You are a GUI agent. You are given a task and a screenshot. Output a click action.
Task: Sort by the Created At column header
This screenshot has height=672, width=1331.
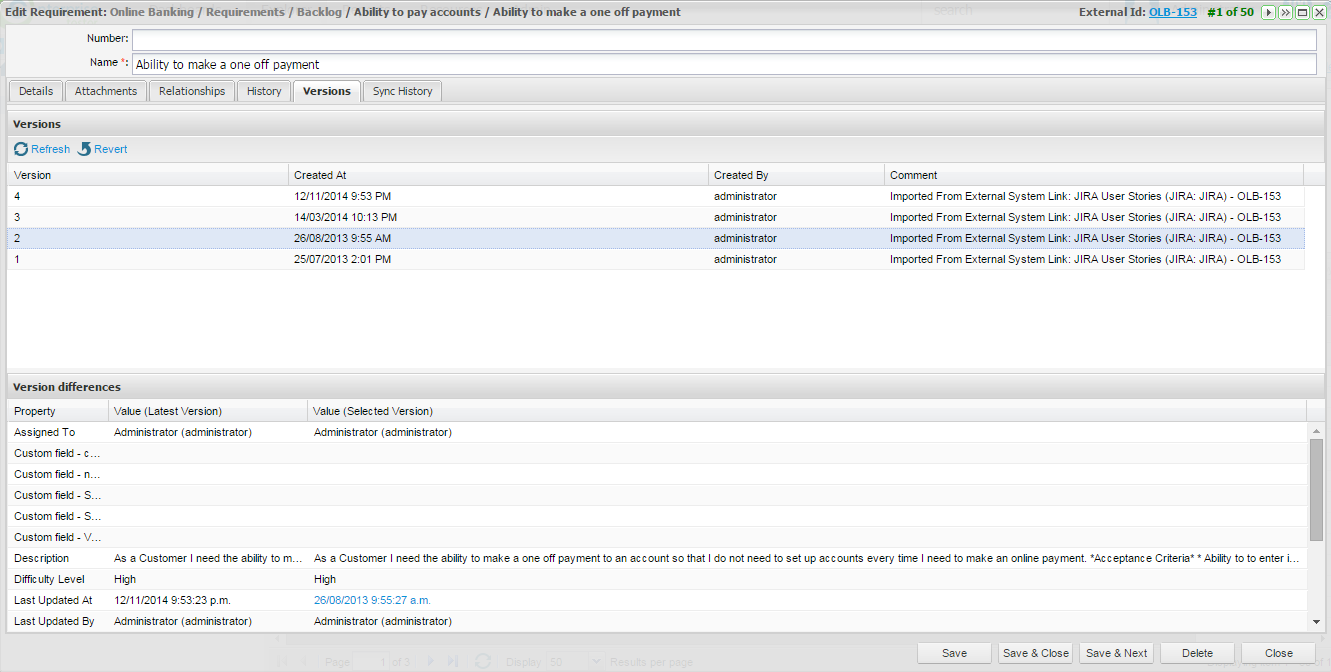click(498, 175)
